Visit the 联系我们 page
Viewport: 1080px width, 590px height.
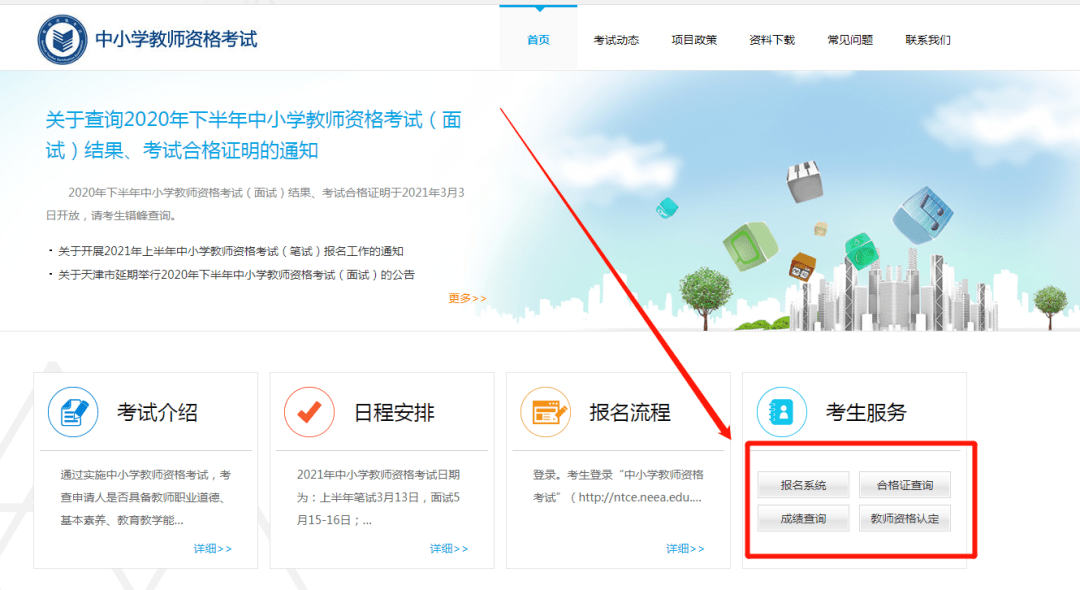pyautogui.click(x=928, y=40)
